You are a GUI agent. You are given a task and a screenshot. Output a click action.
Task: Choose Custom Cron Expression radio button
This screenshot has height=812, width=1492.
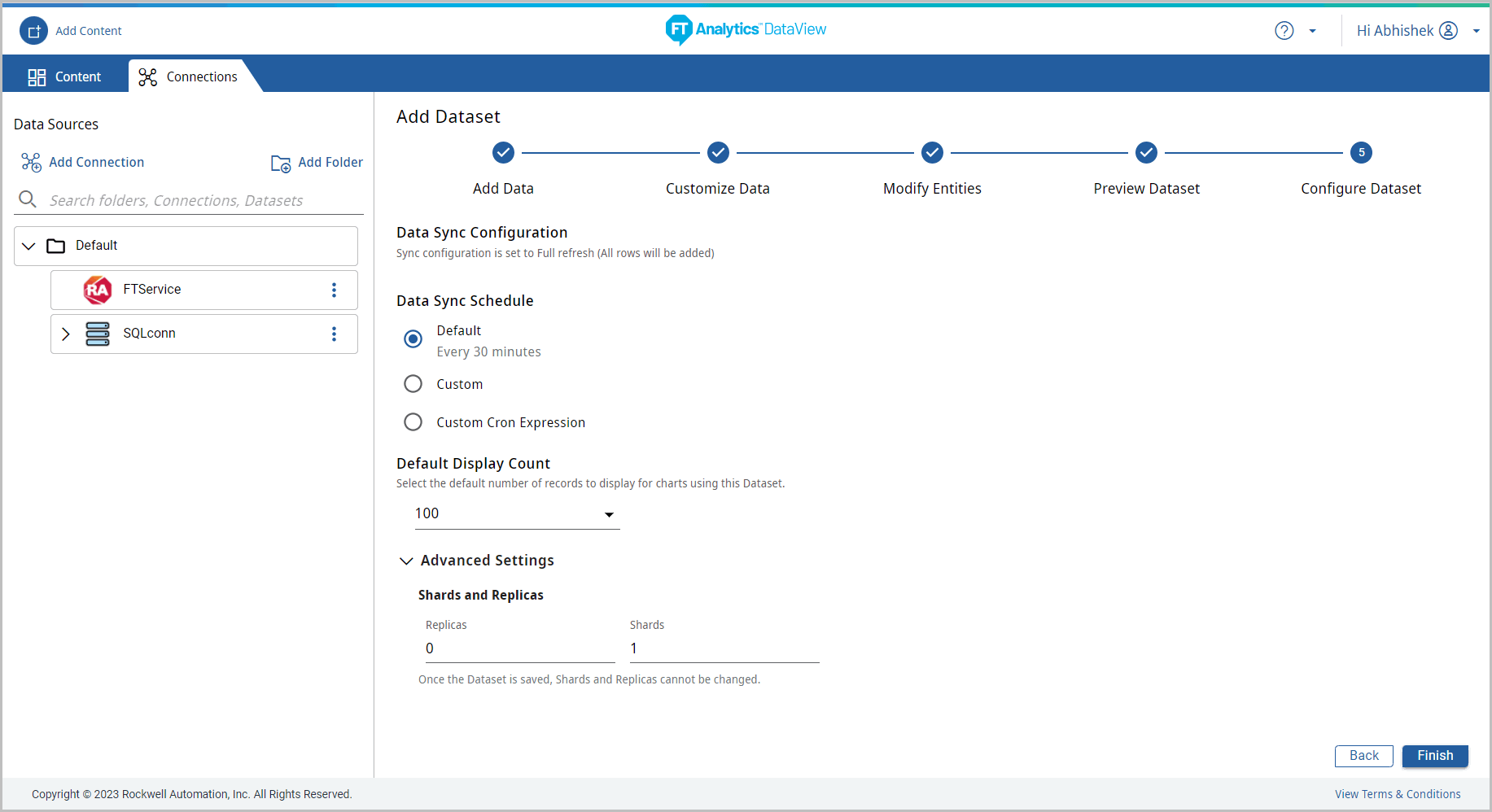413,422
